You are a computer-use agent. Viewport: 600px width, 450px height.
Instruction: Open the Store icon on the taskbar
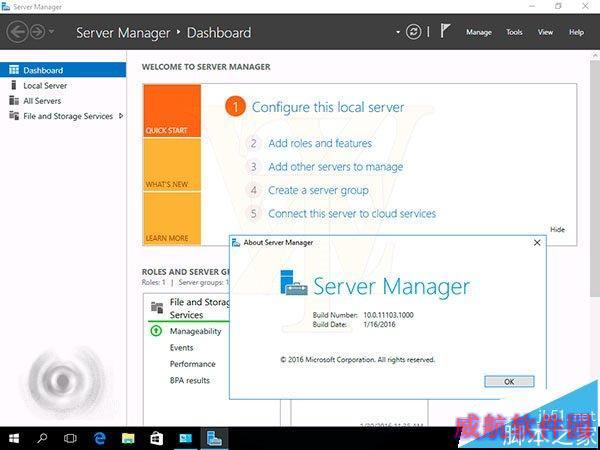(157, 439)
